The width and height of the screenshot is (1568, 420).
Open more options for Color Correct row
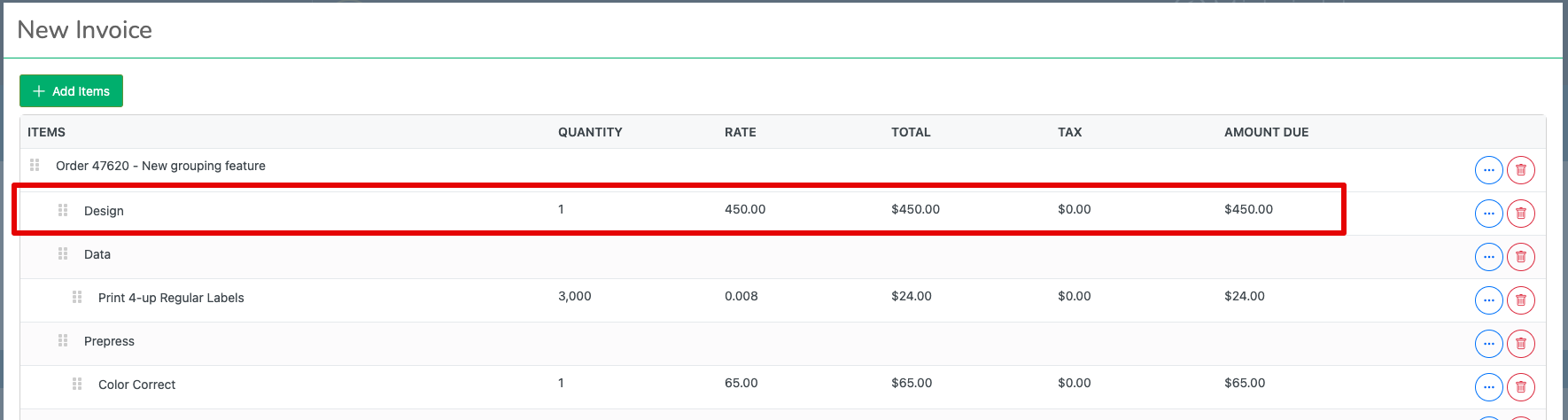(x=1488, y=387)
